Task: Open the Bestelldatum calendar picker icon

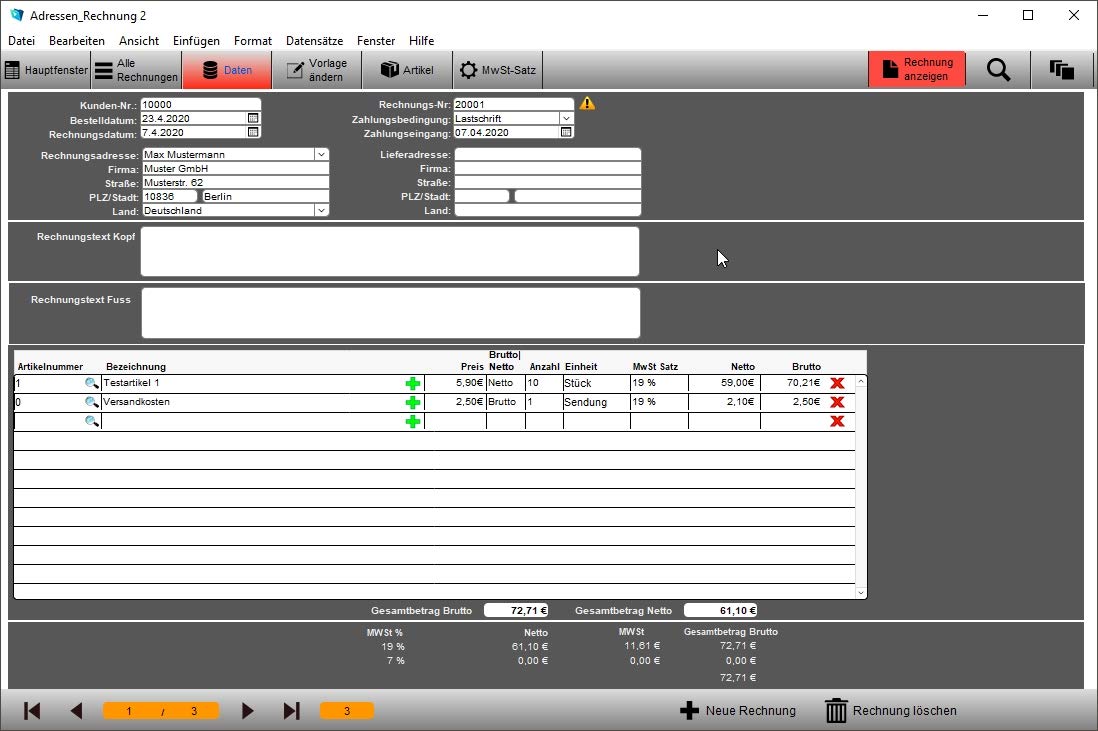Action: [x=253, y=118]
